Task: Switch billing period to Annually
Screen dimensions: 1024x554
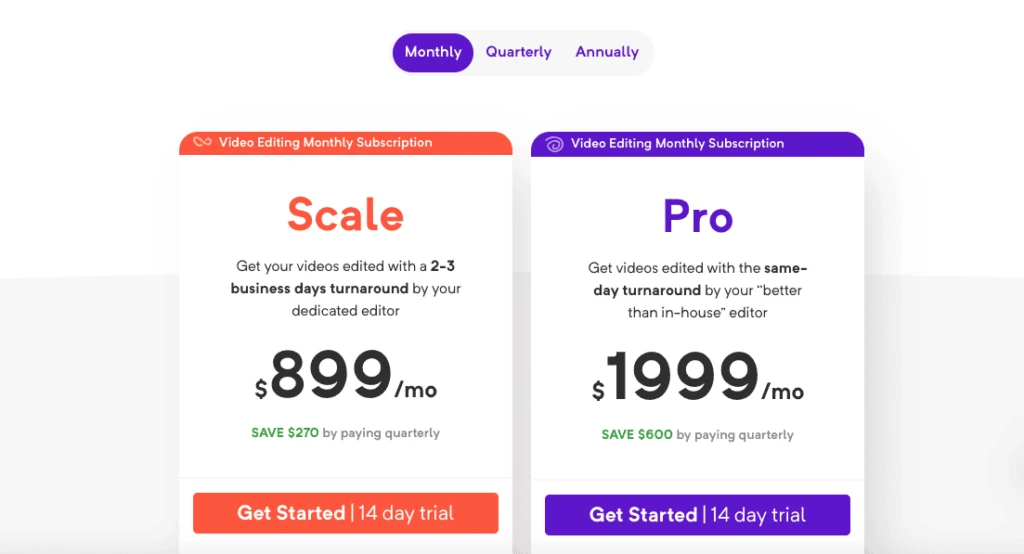Action: pyautogui.click(x=607, y=52)
